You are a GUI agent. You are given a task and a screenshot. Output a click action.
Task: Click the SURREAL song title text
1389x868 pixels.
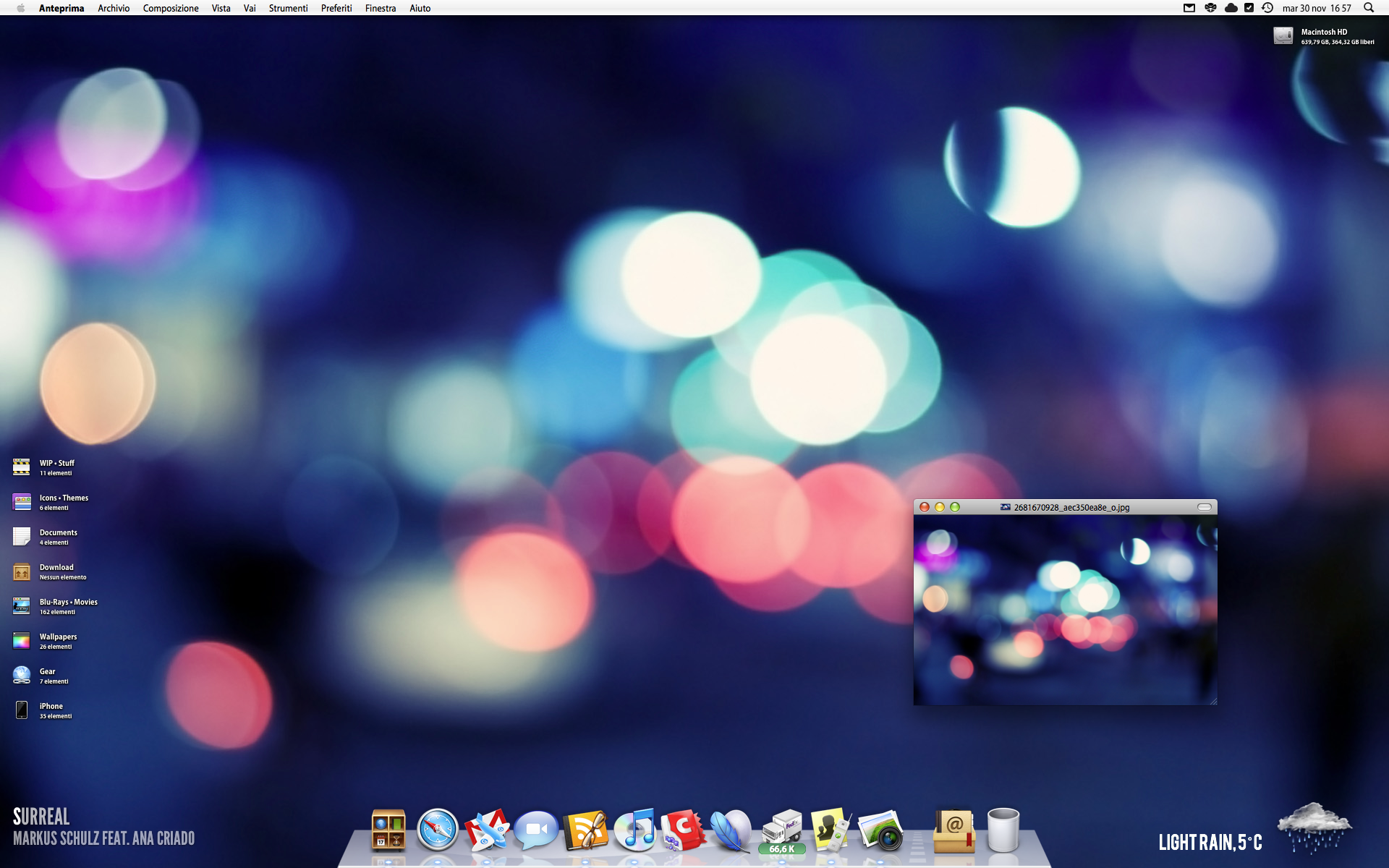click(x=41, y=817)
